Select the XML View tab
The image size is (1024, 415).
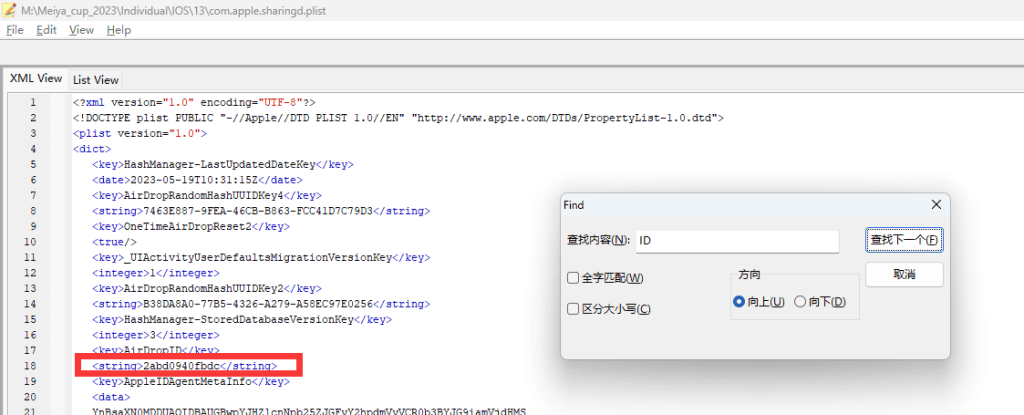point(36,78)
